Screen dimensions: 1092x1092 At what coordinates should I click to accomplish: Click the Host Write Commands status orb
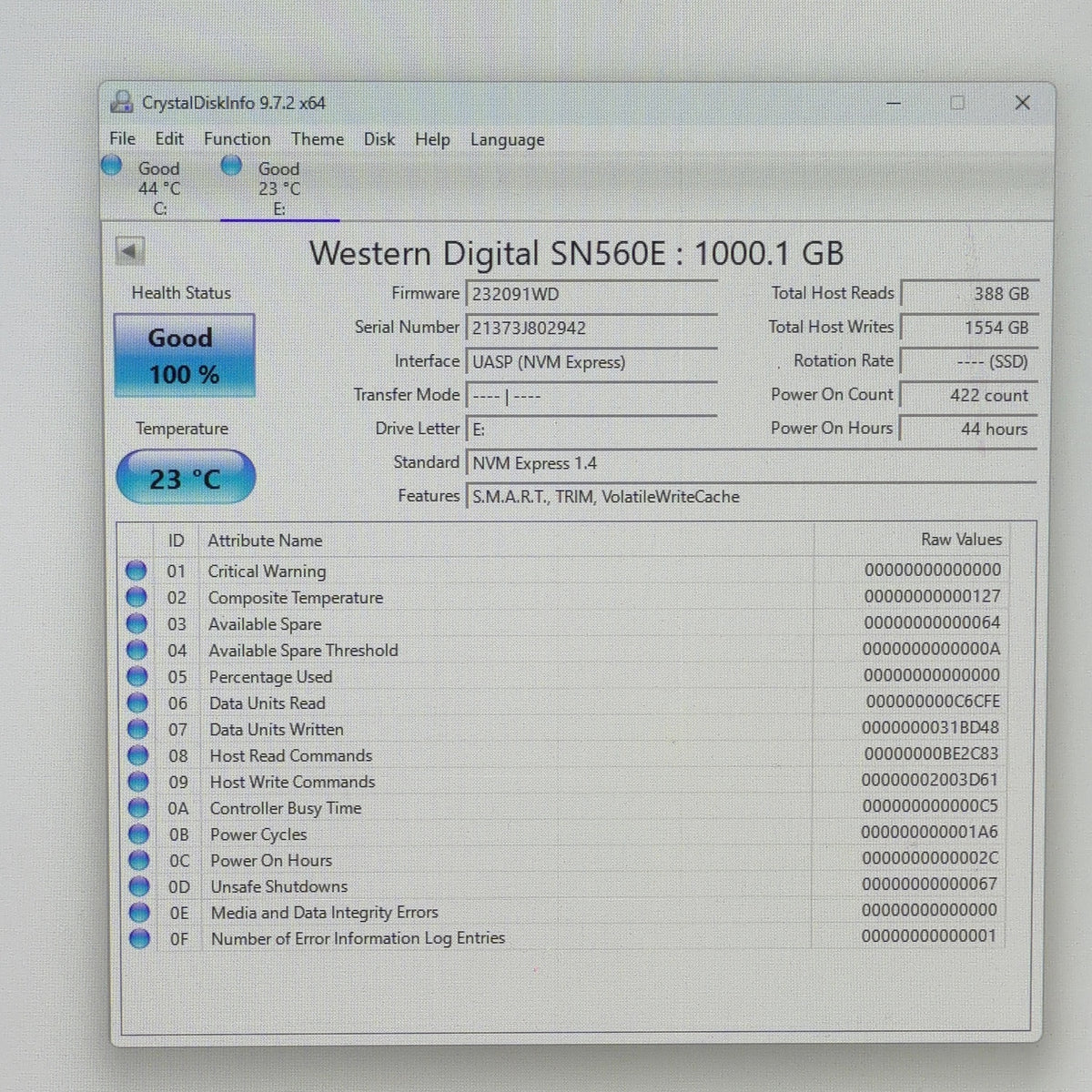tap(138, 782)
